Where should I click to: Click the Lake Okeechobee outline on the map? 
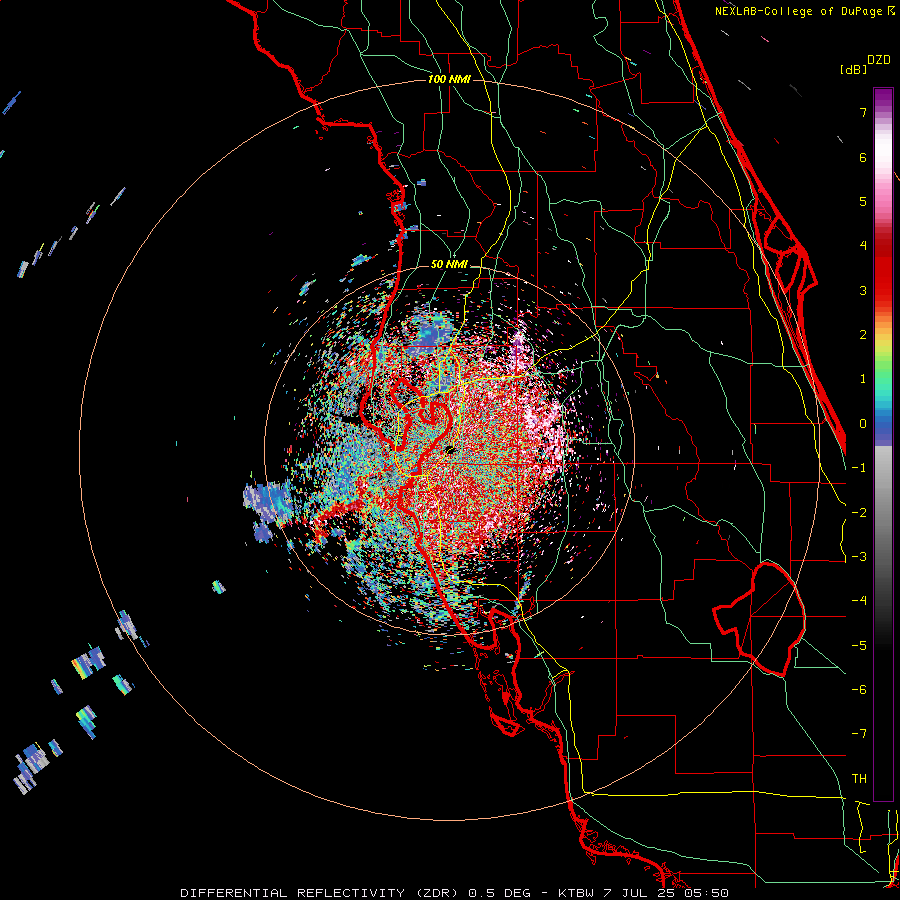pos(759,618)
